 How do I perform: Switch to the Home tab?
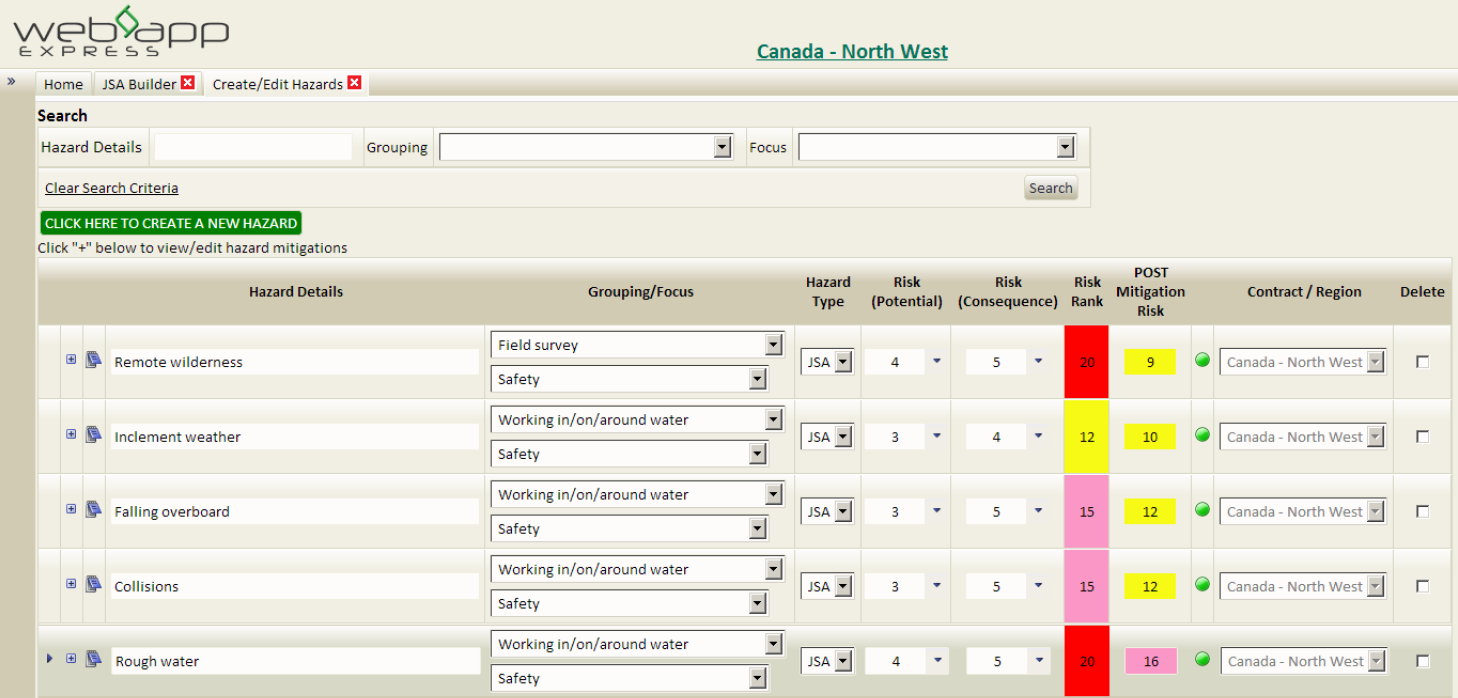tap(63, 84)
